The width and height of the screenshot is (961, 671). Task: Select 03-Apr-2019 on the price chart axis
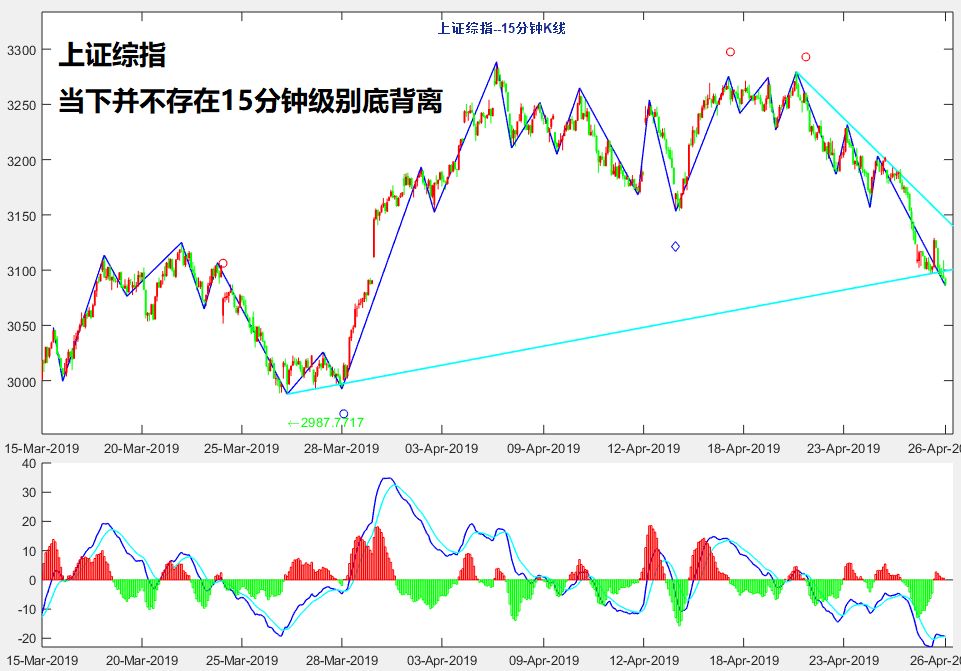(x=441, y=449)
